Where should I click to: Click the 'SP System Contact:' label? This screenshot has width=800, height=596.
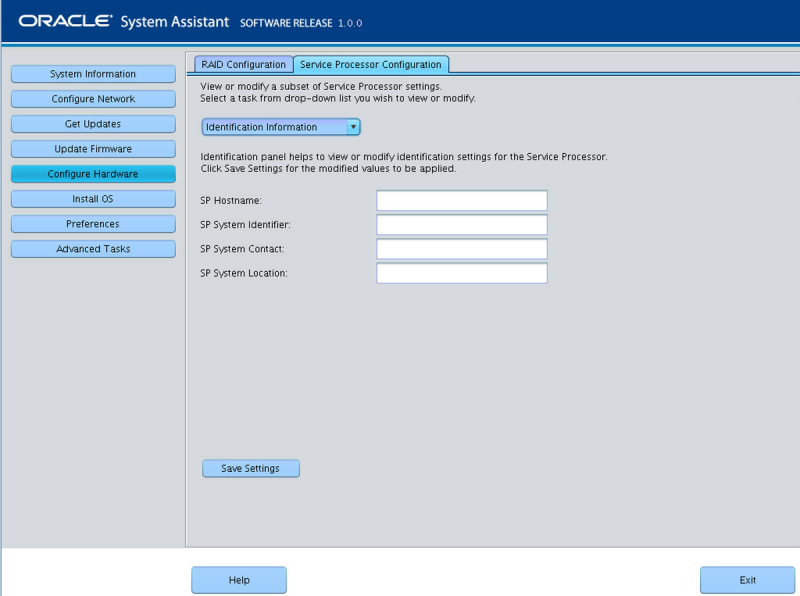coord(242,249)
